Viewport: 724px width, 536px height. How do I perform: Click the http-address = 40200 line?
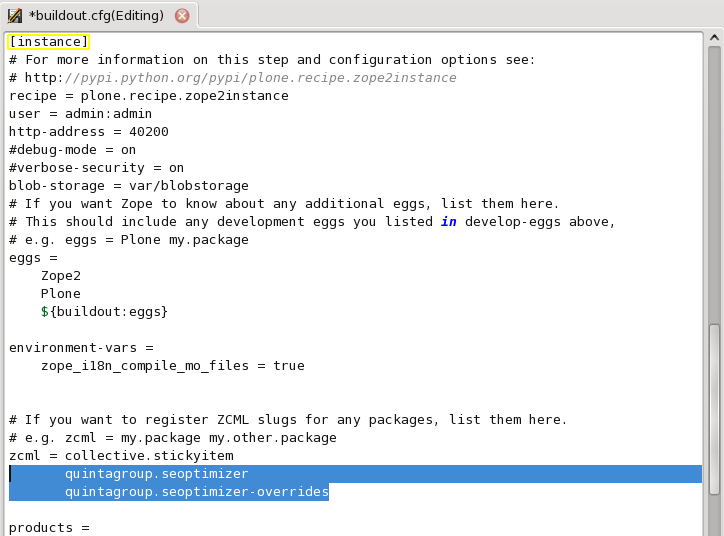[89, 132]
